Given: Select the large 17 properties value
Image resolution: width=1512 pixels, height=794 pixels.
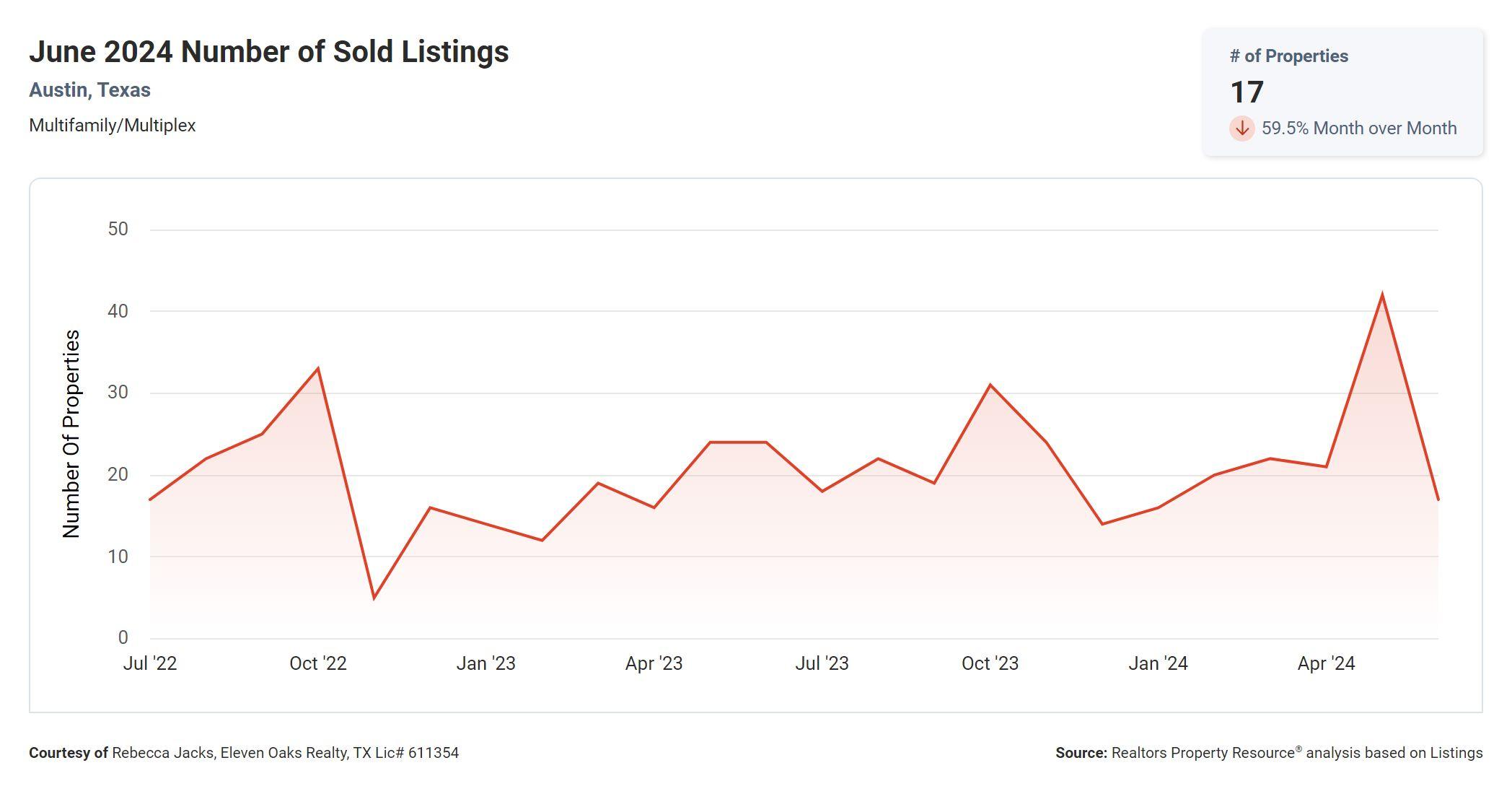Looking at the screenshot, I should [1247, 92].
